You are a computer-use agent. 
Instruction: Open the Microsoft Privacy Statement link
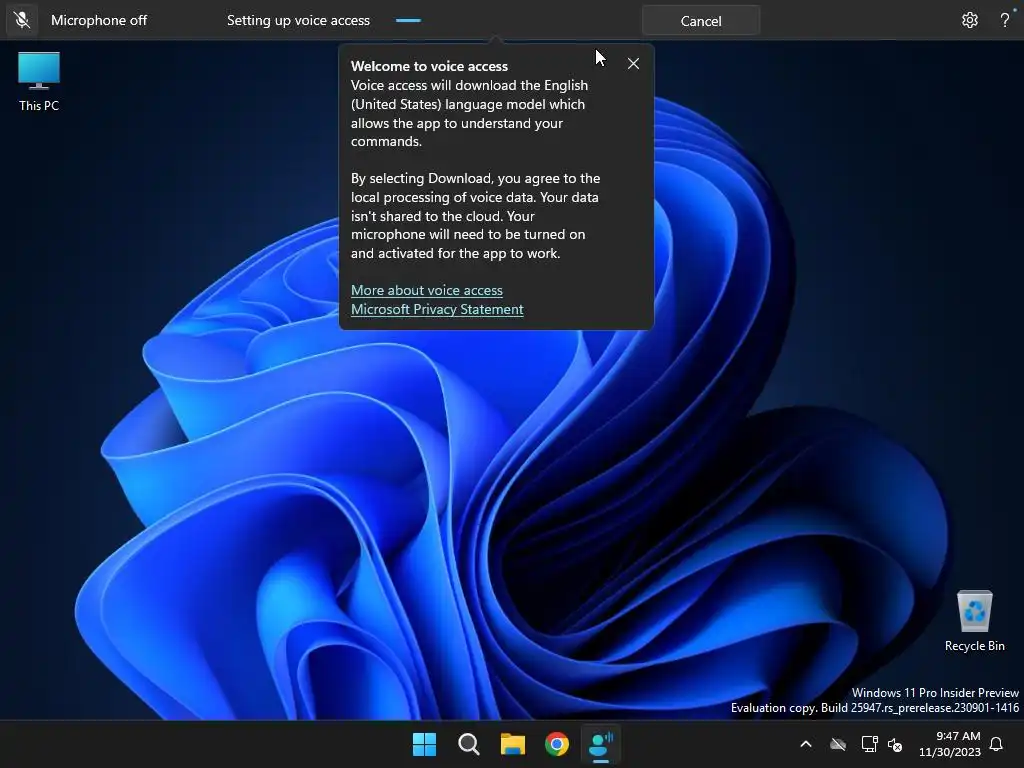point(437,309)
